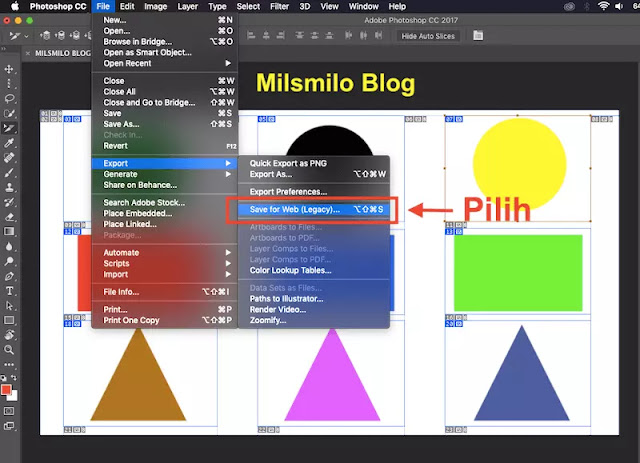Select the Blur tool
The height and width of the screenshot is (463, 640).
(x=9, y=246)
